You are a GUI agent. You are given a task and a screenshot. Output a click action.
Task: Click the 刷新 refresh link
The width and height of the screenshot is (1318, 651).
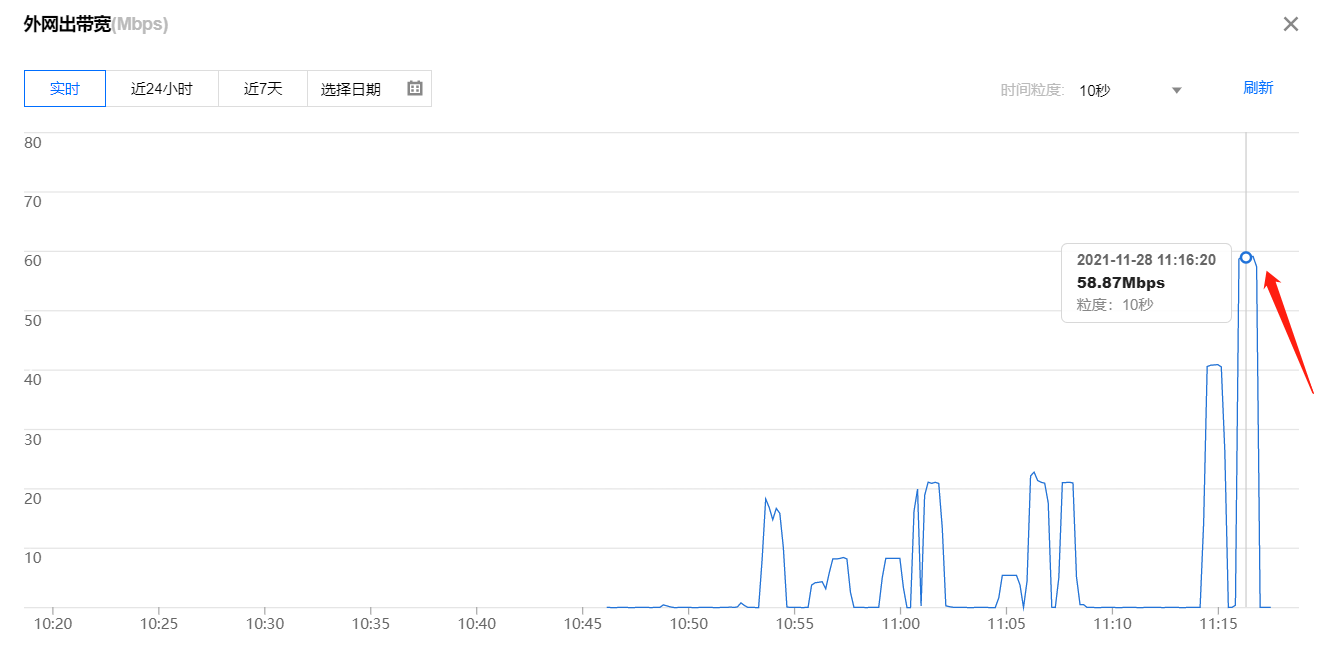tap(1258, 87)
